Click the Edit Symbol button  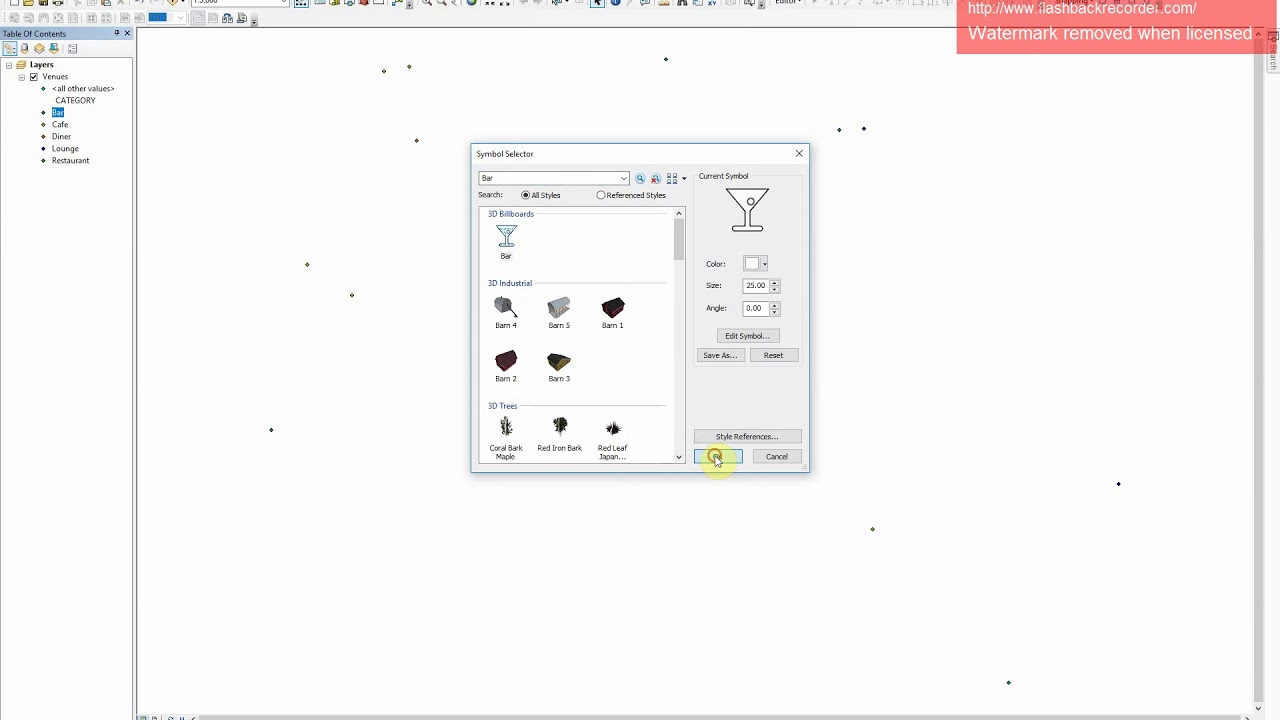tap(747, 336)
